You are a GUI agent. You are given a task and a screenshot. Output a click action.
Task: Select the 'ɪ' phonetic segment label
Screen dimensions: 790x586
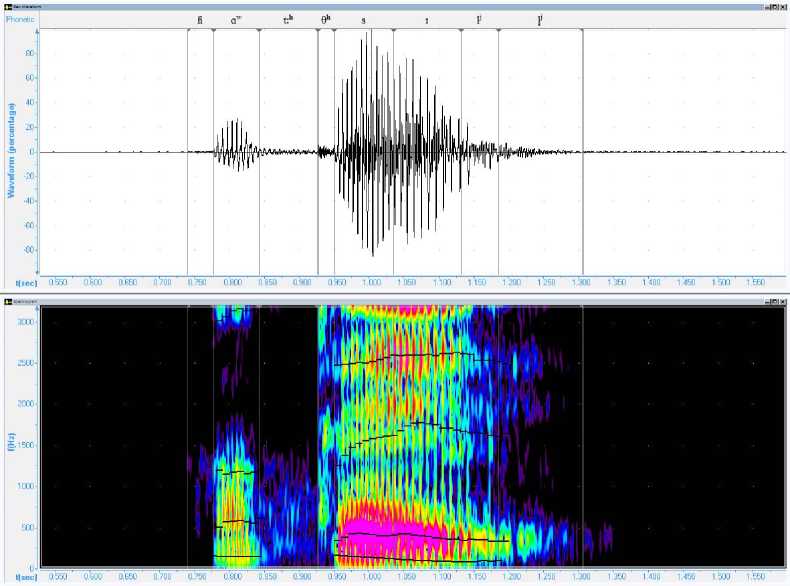pyautogui.click(x=427, y=19)
